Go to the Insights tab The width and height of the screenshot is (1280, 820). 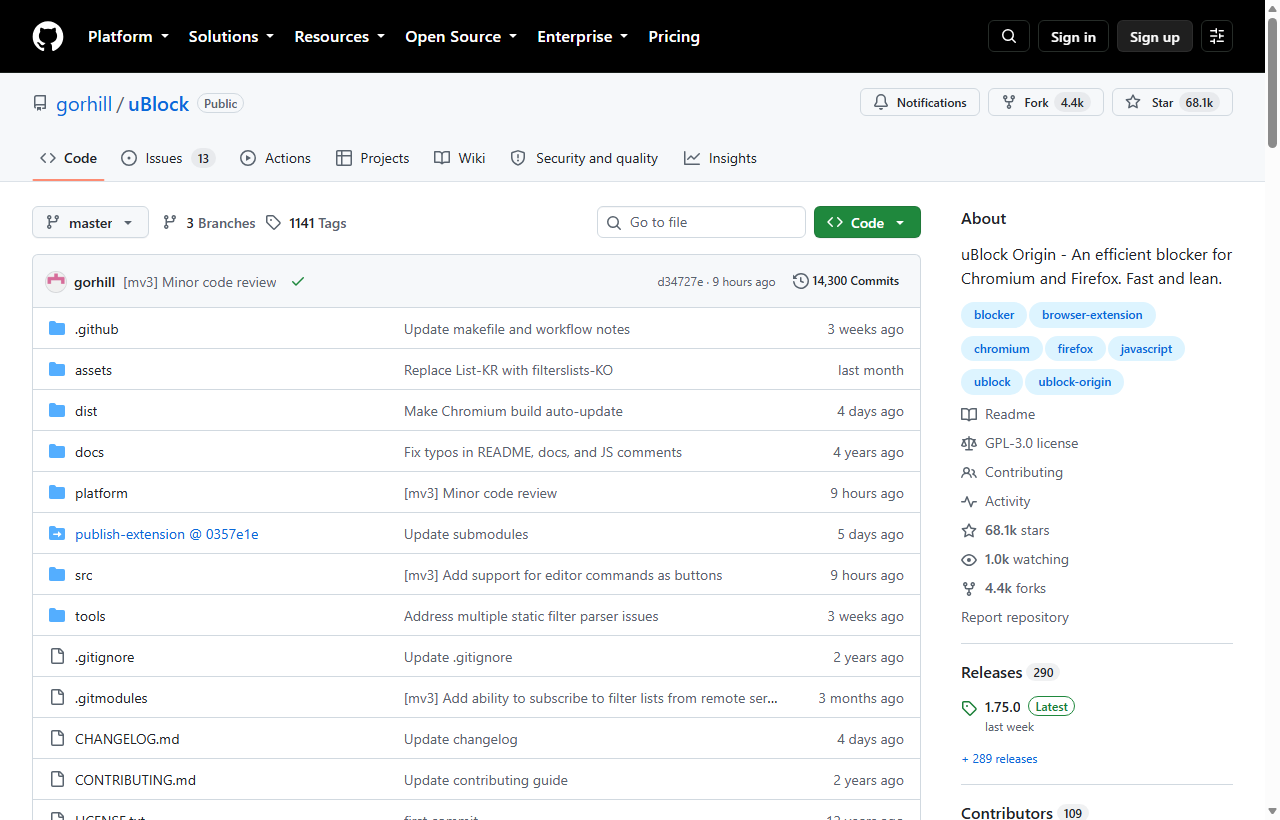pyautogui.click(x=720, y=158)
